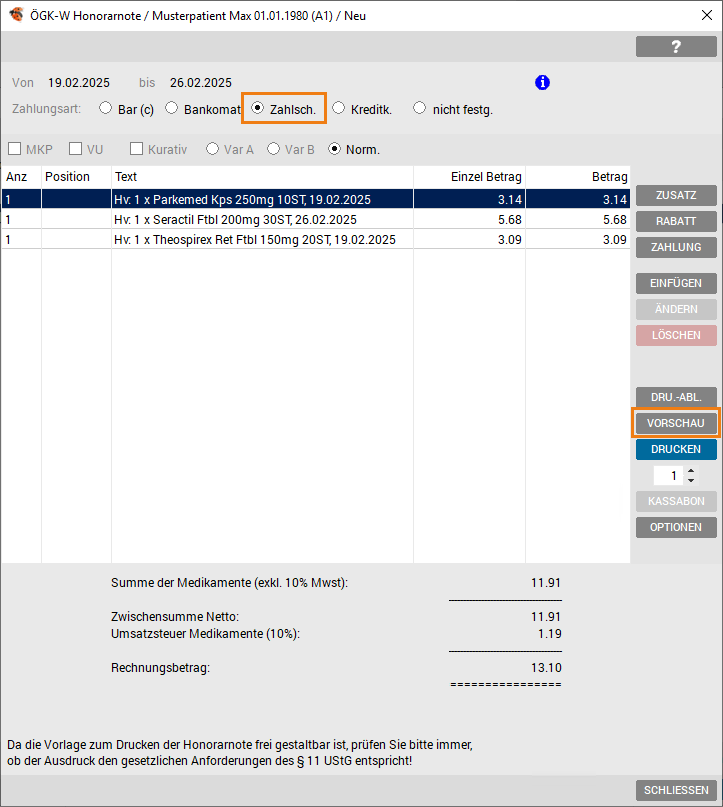
Task: Click EINFÜGEN to insert a position
Action: 676,284
